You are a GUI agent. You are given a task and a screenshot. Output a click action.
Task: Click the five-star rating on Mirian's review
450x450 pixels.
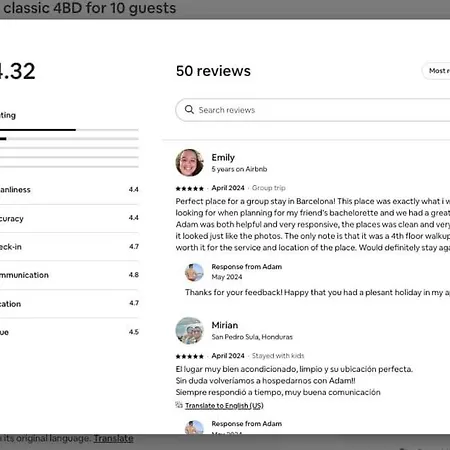tap(190, 356)
